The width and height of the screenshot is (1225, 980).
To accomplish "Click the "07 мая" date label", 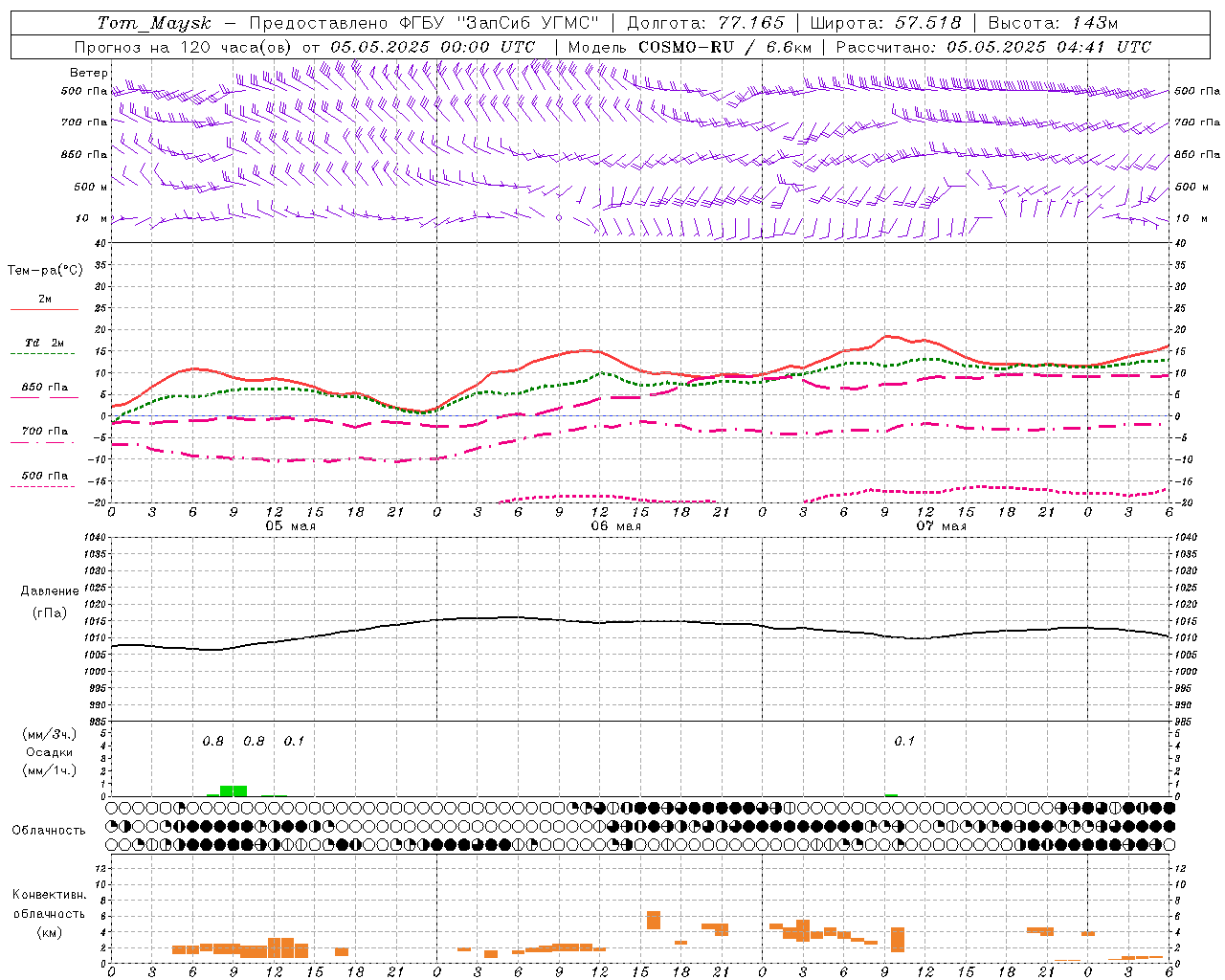I will click(x=941, y=526).
